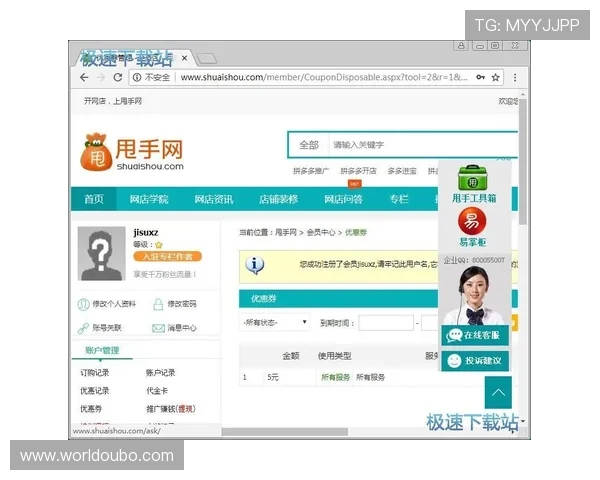Click the 多多进宝 hot search link
The height and width of the screenshot is (480, 600).
click(x=402, y=171)
